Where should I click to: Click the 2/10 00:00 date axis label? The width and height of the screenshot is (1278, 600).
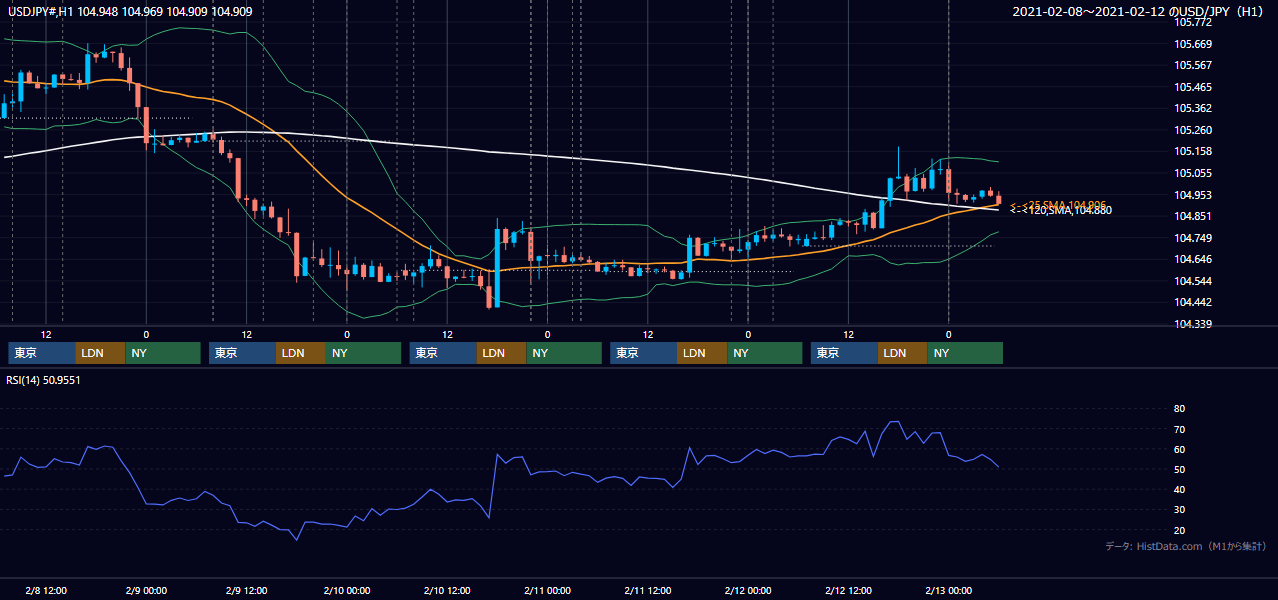pyautogui.click(x=346, y=590)
